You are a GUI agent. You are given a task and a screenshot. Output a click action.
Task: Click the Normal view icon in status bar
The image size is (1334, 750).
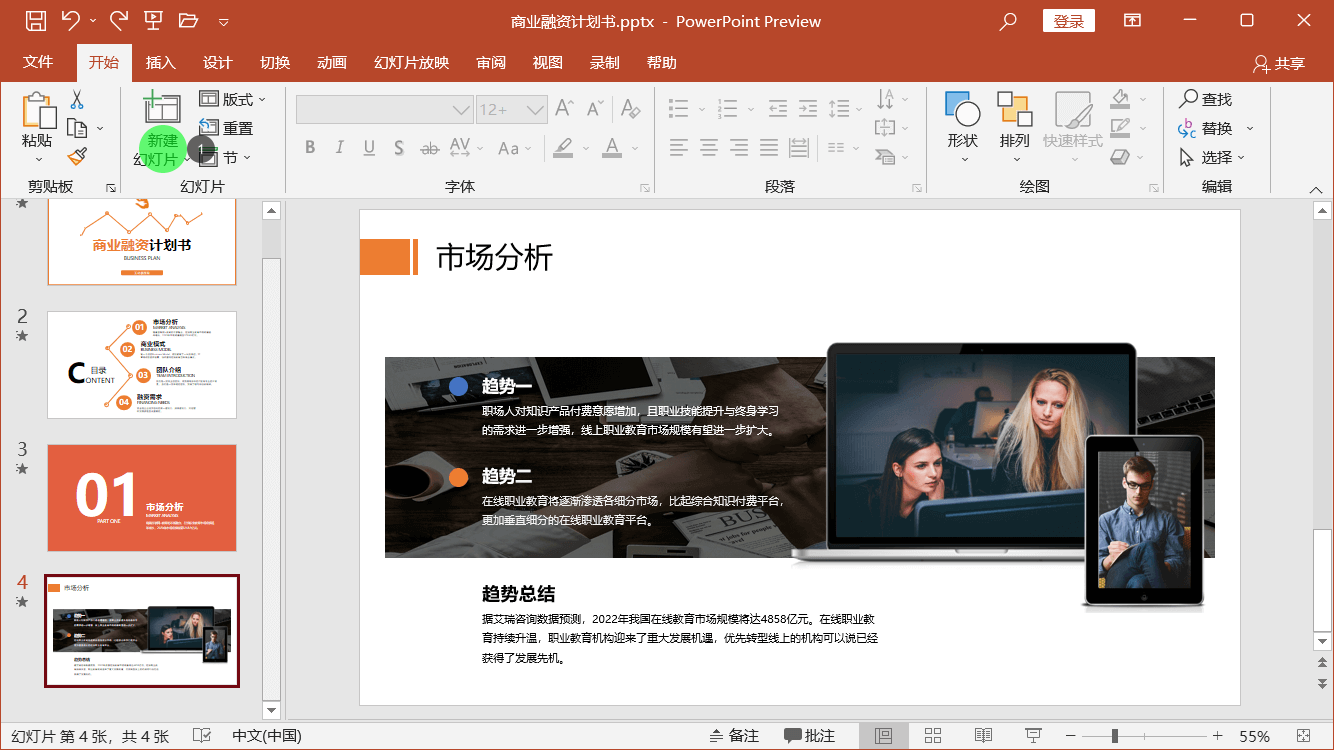(x=883, y=736)
